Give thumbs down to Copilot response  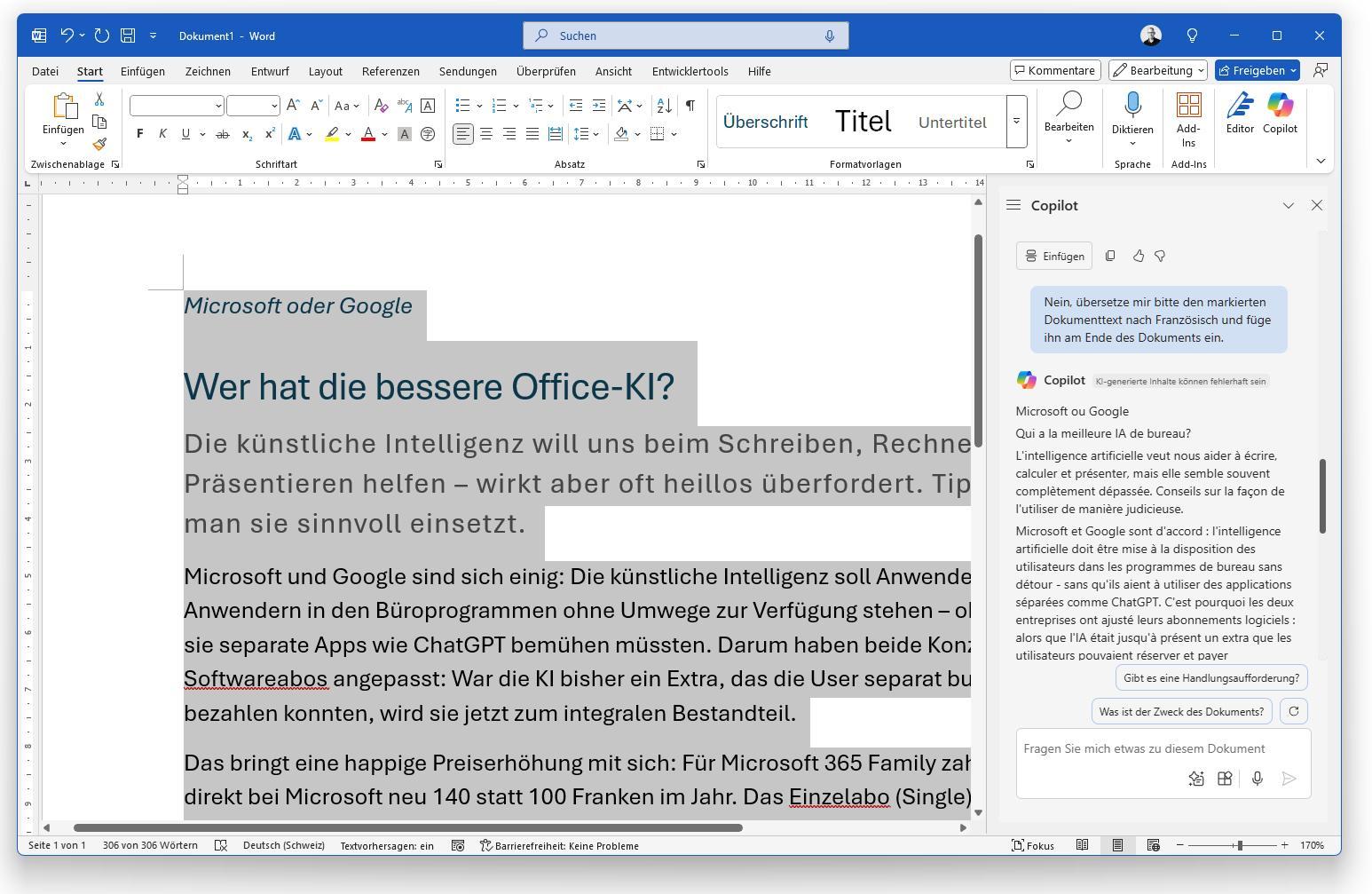(x=1160, y=256)
